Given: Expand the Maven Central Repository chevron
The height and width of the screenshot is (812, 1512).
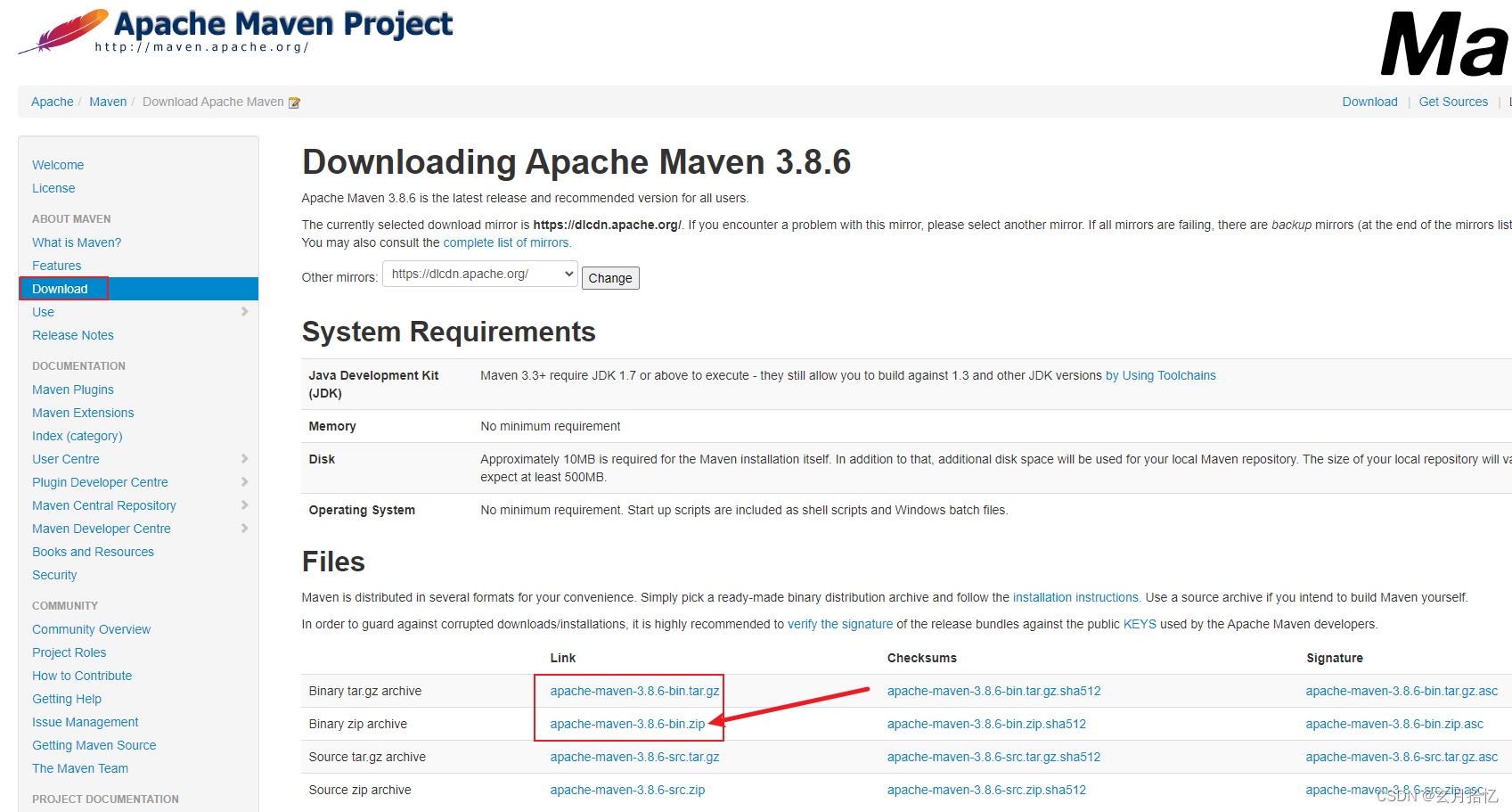Looking at the screenshot, I should coord(244,505).
